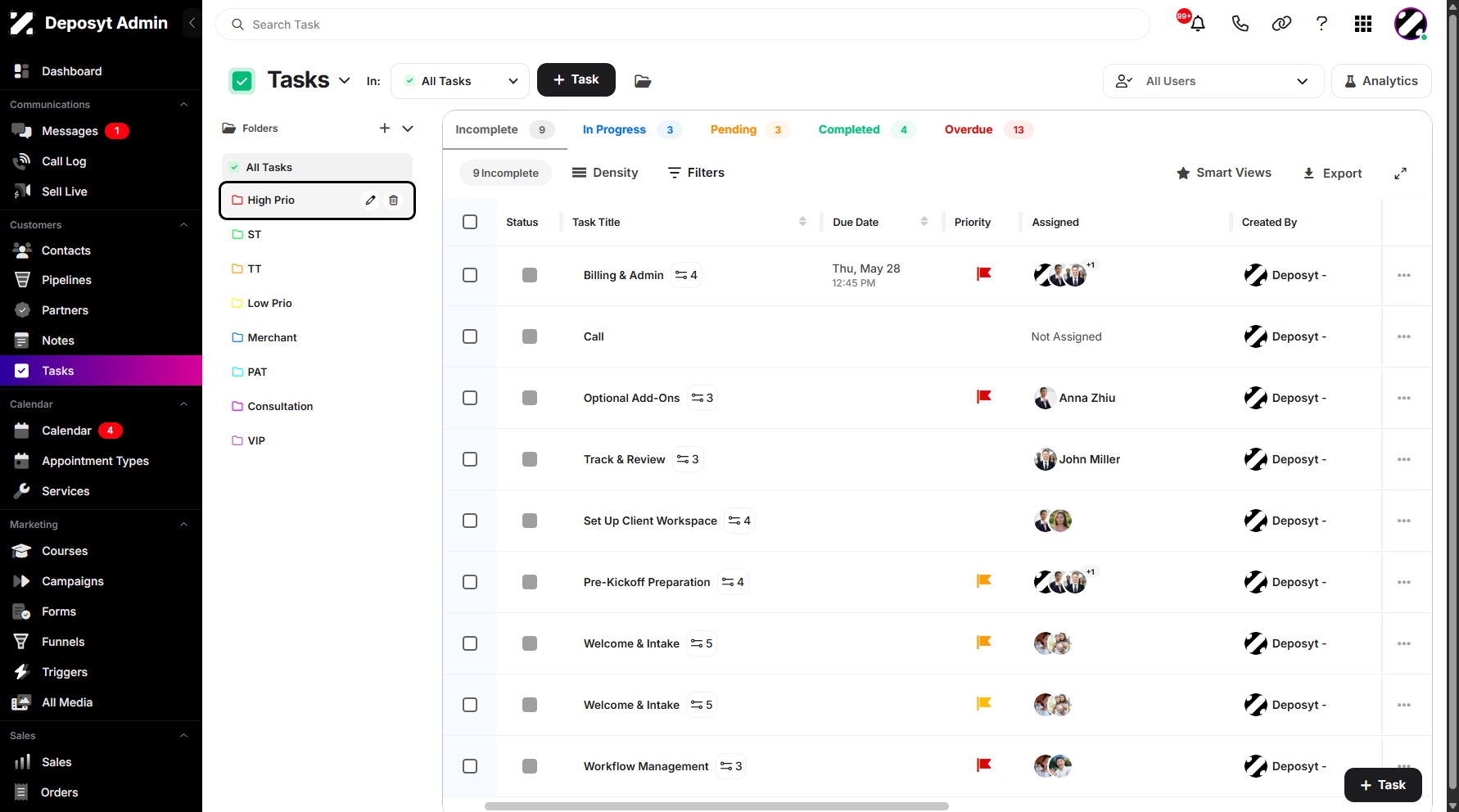Open the All Users dropdown

[x=1213, y=81]
